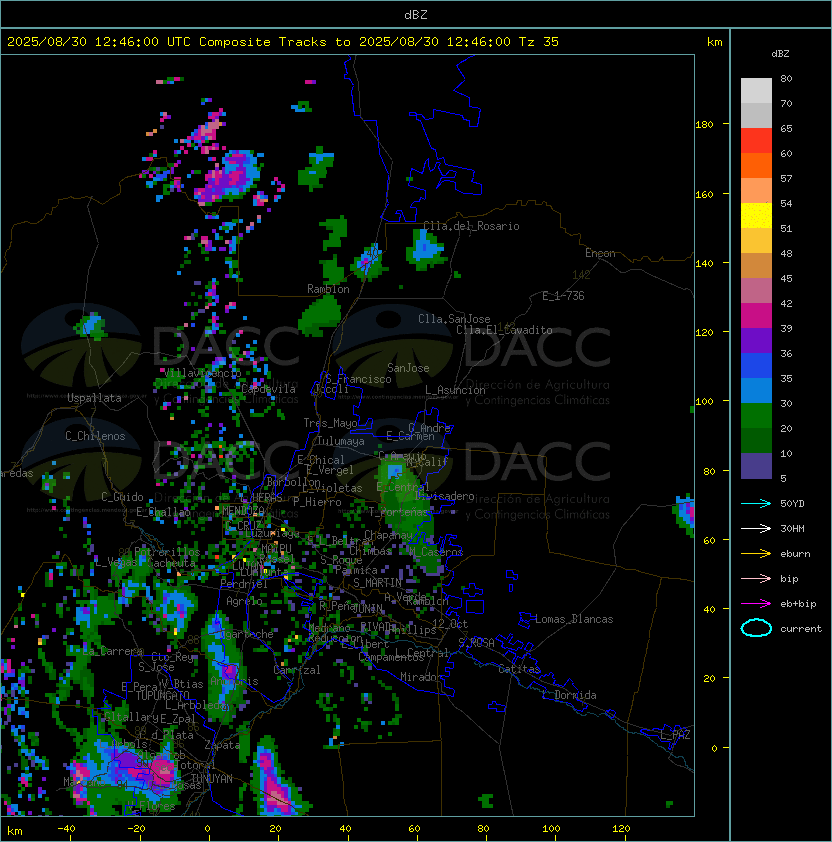Click the E_1-736 map label
This screenshot has width=832, height=842.
[x=563, y=296]
